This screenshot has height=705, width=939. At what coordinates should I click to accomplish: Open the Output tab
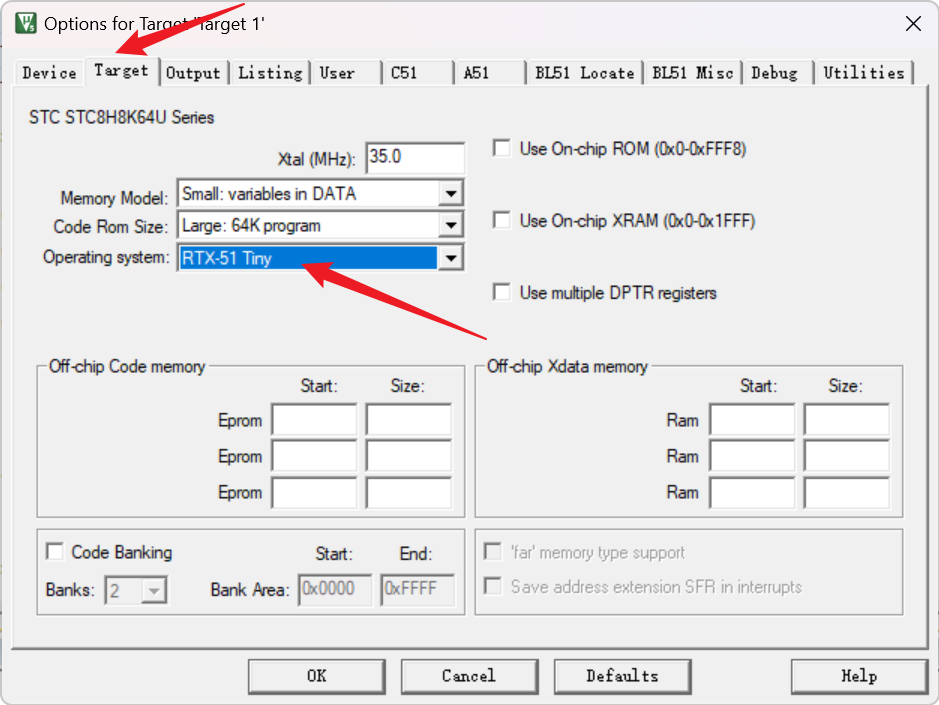[x=193, y=73]
